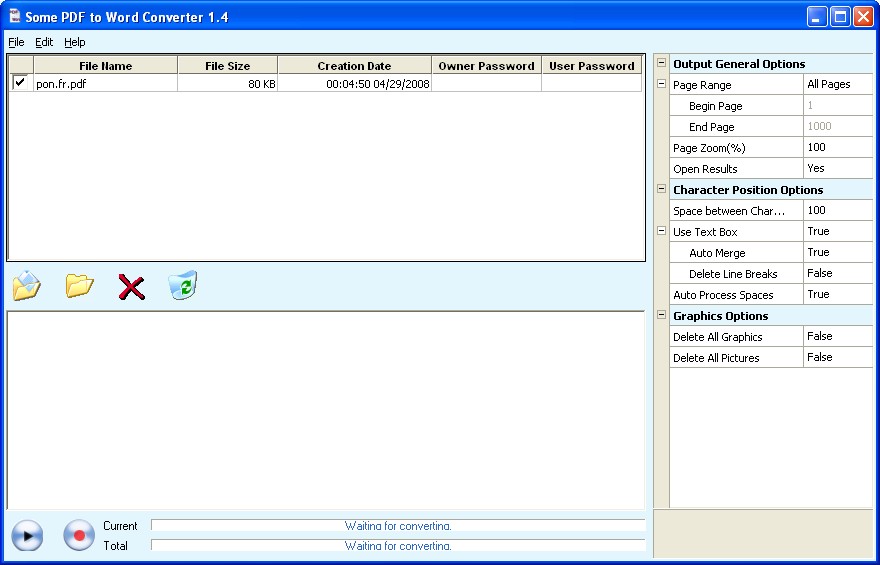Click the add PDF files icon

(26, 286)
